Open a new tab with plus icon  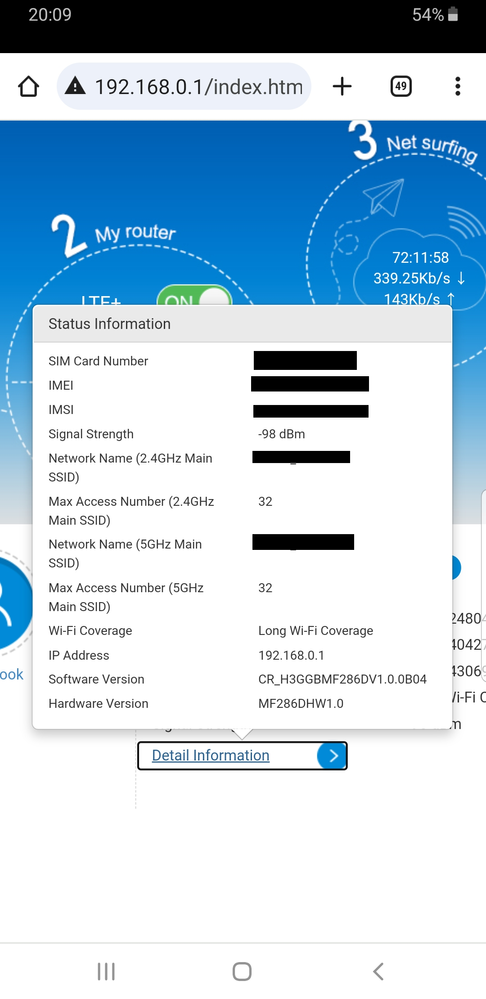coord(342,86)
